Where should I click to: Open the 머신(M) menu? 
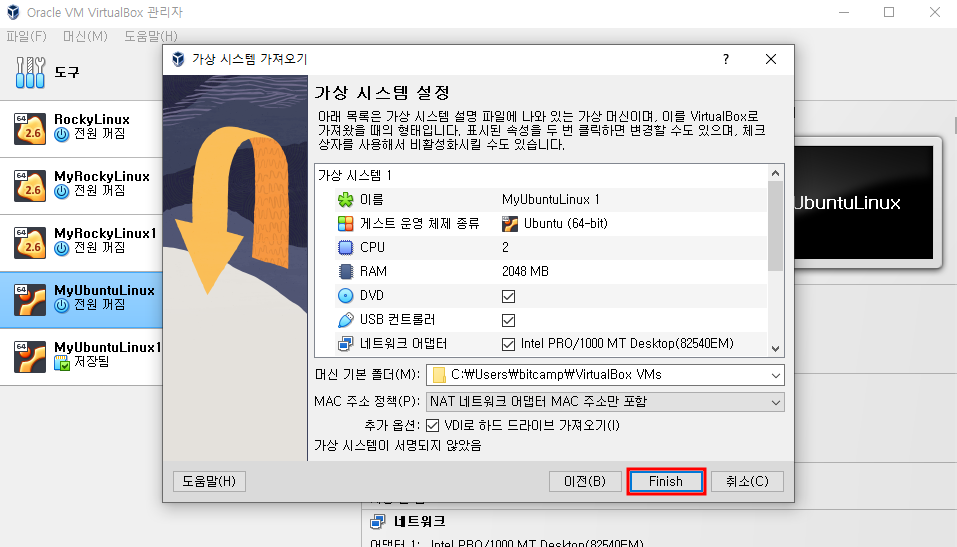85,37
